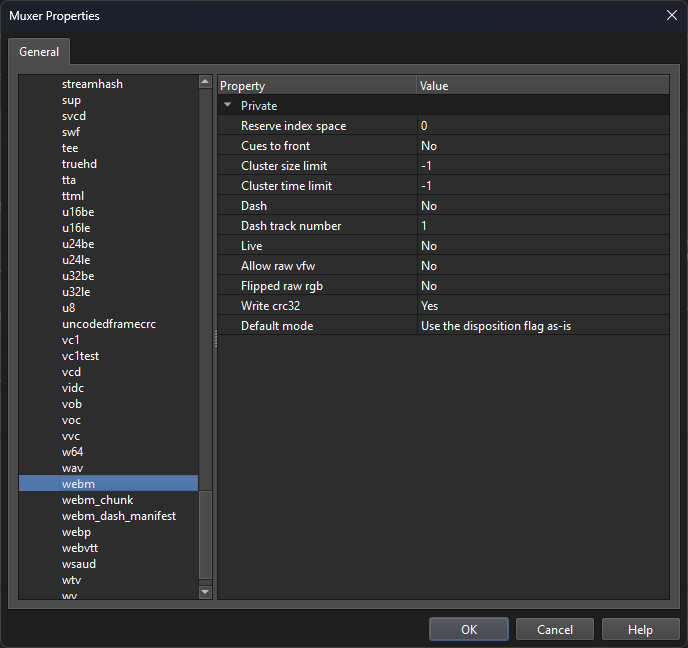Open Default mode value dropdown

click(x=541, y=326)
